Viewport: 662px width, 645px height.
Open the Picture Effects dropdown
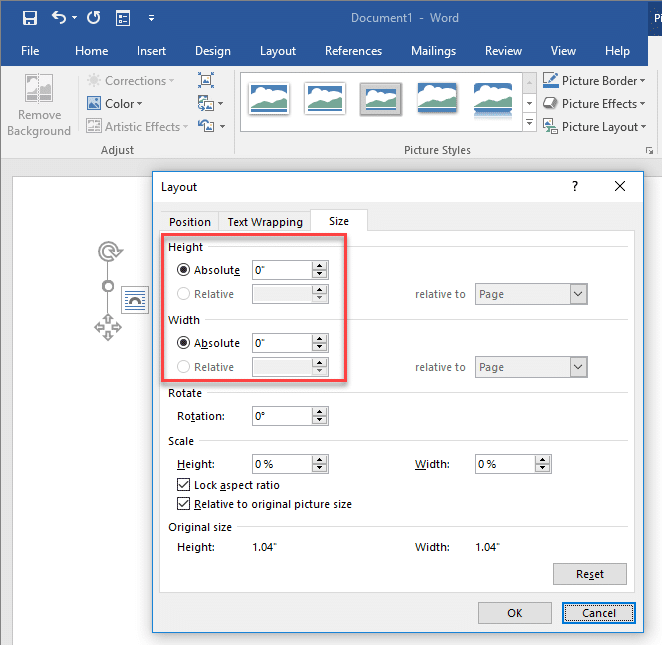coord(594,103)
